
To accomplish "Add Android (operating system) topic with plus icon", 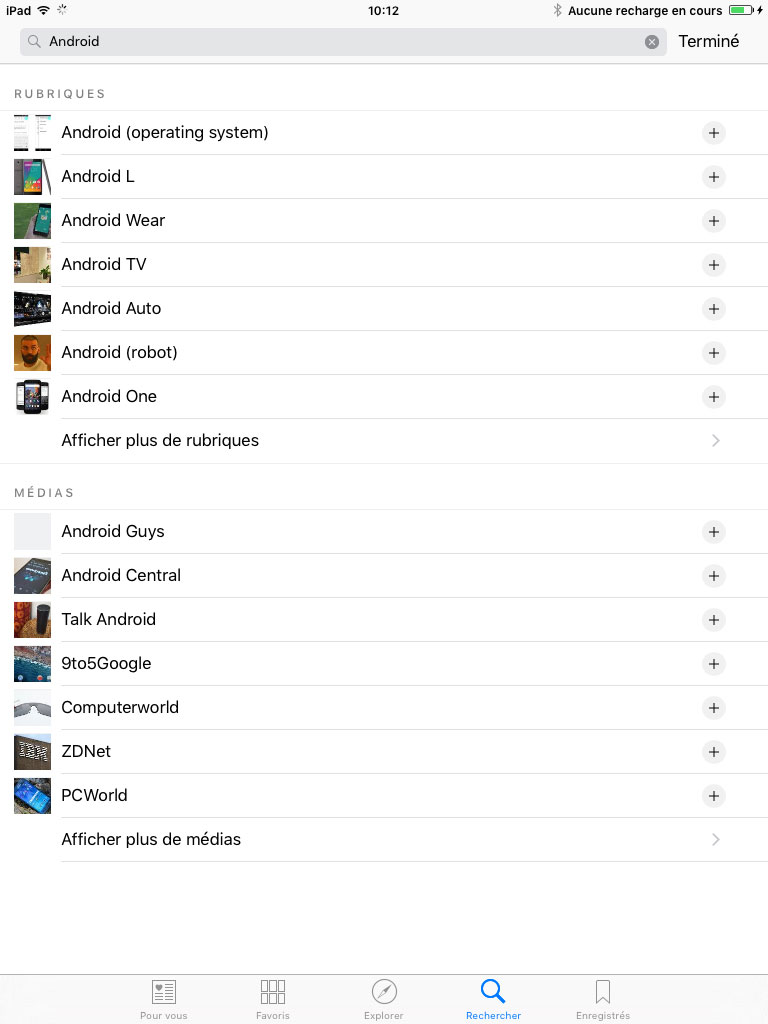I will click(x=714, y=133).
